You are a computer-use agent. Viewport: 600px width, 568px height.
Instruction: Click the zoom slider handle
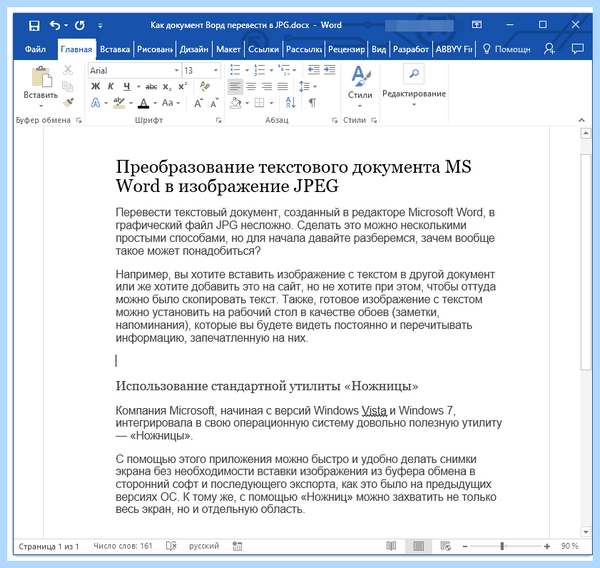[x=502, y=546]
